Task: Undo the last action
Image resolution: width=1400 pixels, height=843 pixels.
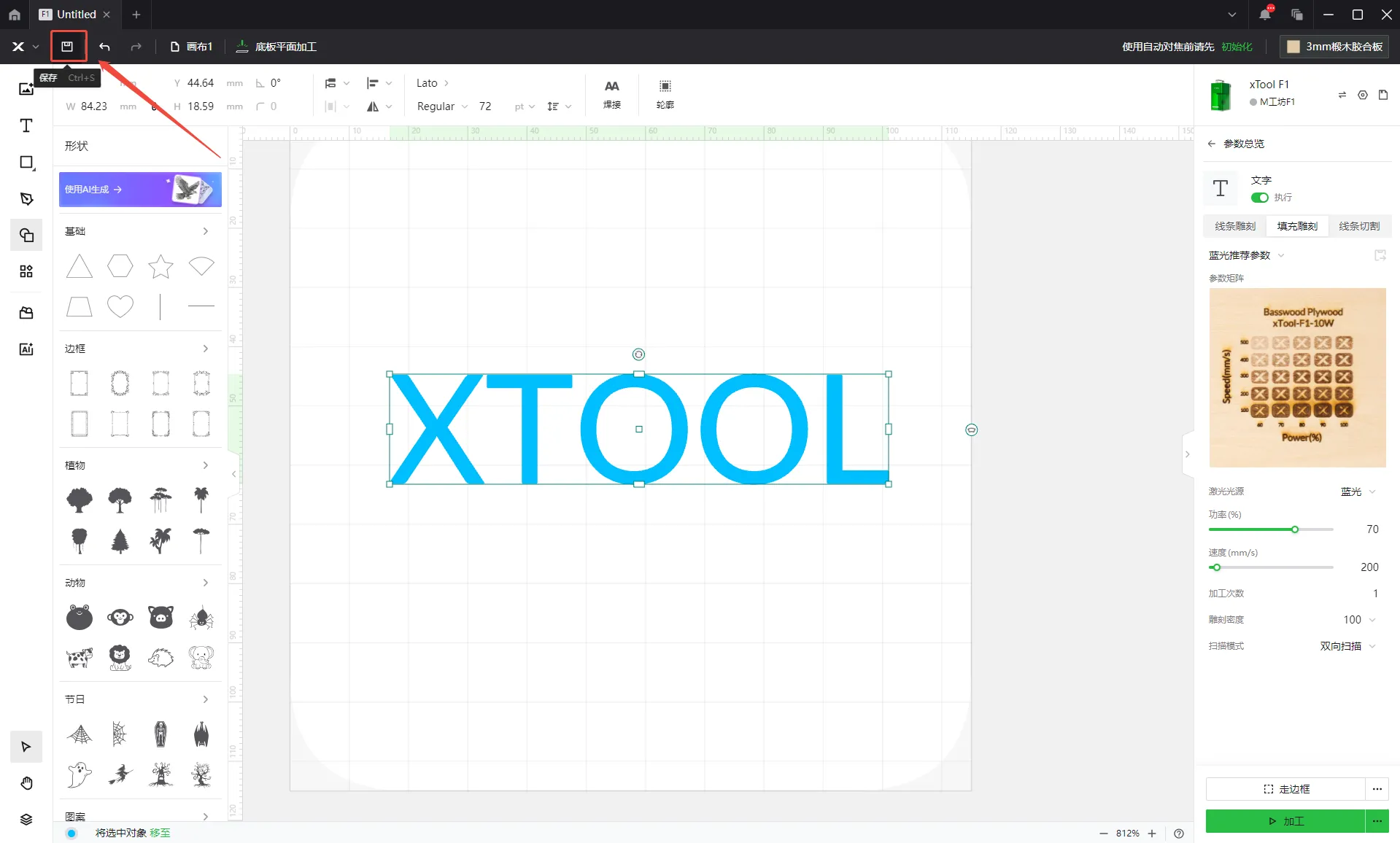Action: point(104,47)
